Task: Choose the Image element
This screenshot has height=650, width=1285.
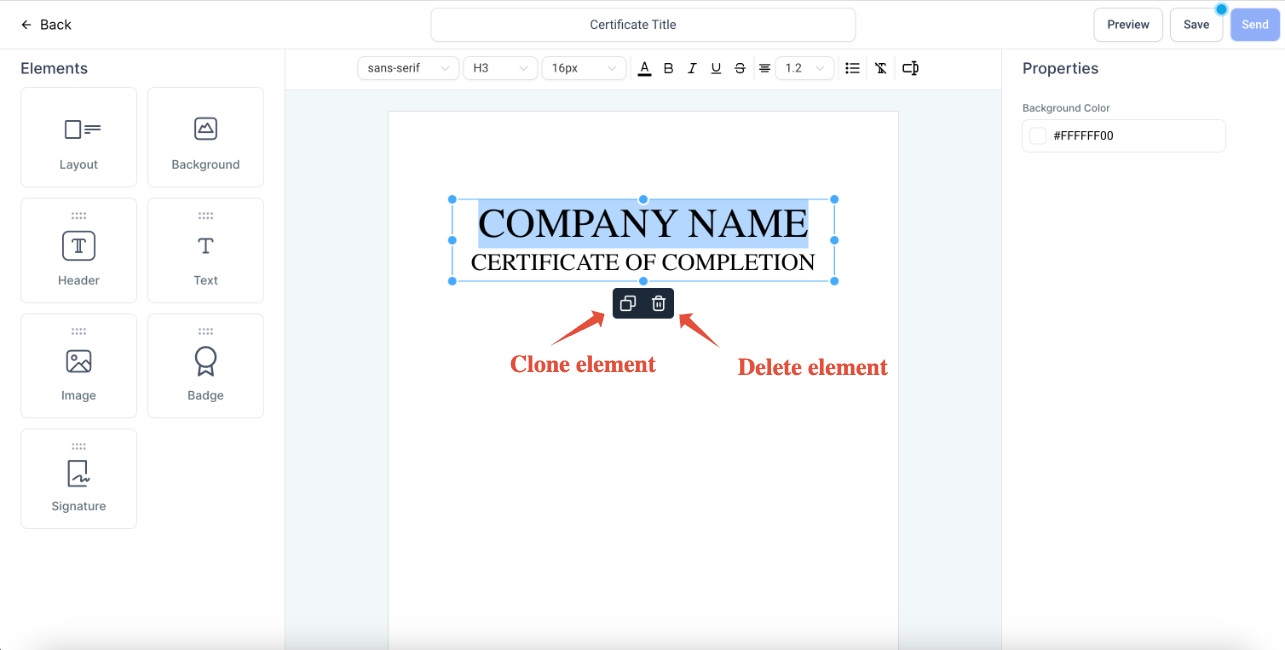Action: pyautogui.click(x=79, y=367)
